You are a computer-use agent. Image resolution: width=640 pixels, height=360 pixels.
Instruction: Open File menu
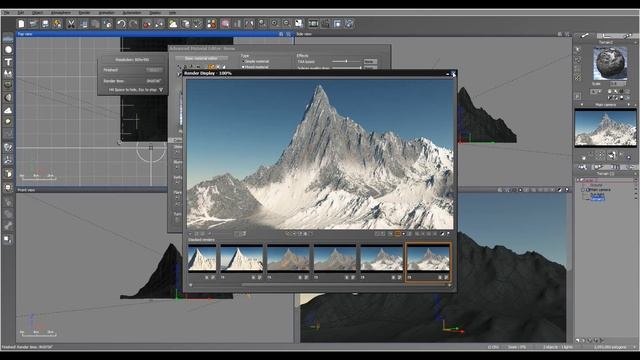click(x=7, y=13)
